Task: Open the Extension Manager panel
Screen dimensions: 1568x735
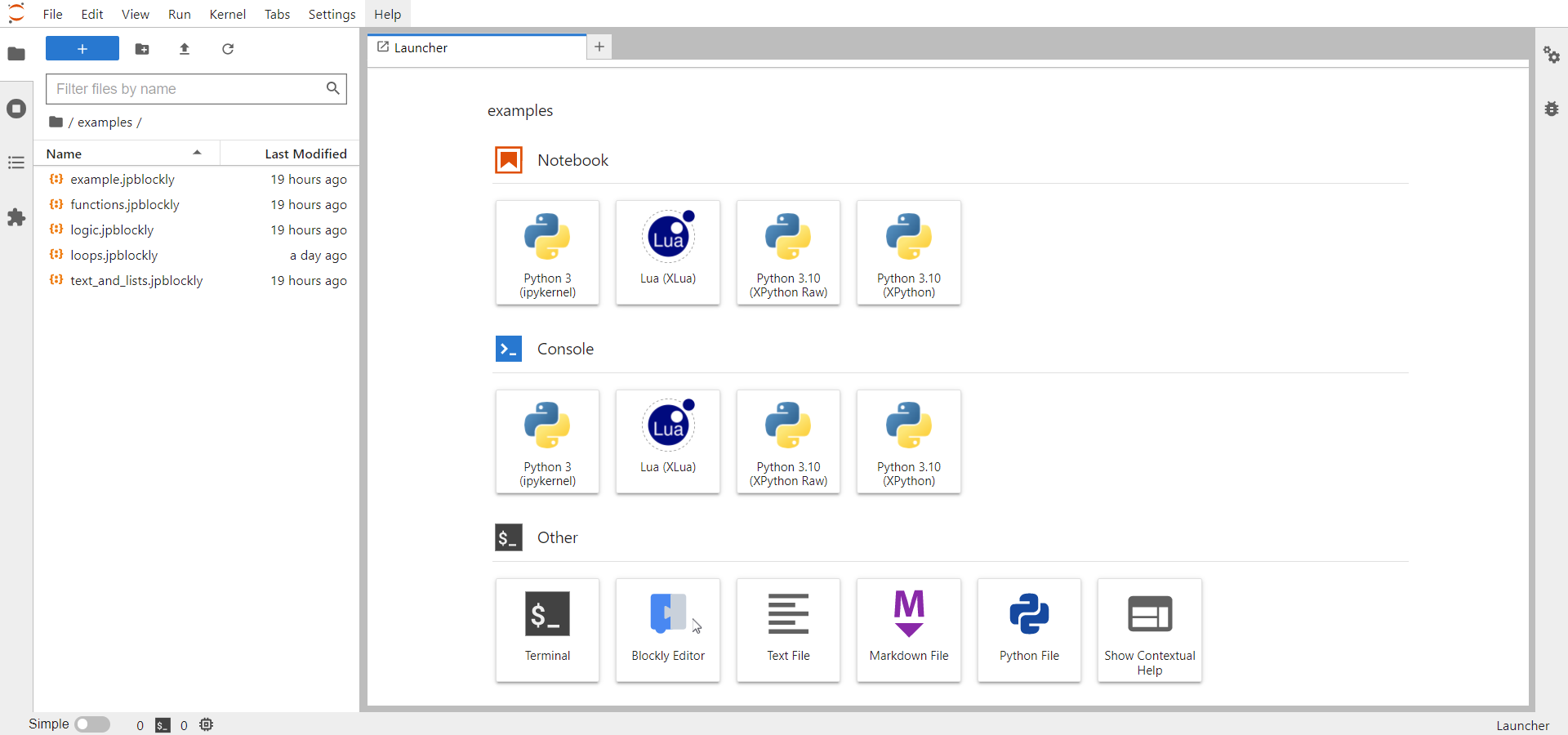Action: coord(16,217)
